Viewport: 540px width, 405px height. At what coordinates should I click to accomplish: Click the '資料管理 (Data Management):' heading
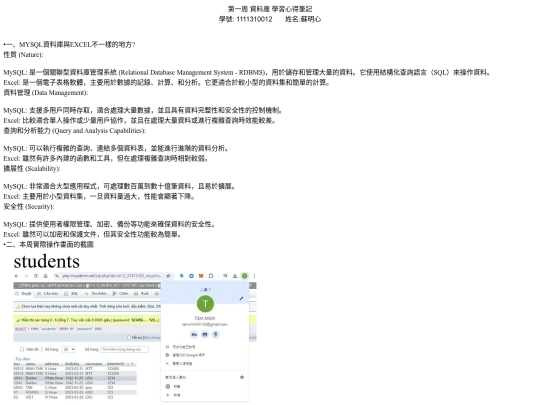point(46,93)
